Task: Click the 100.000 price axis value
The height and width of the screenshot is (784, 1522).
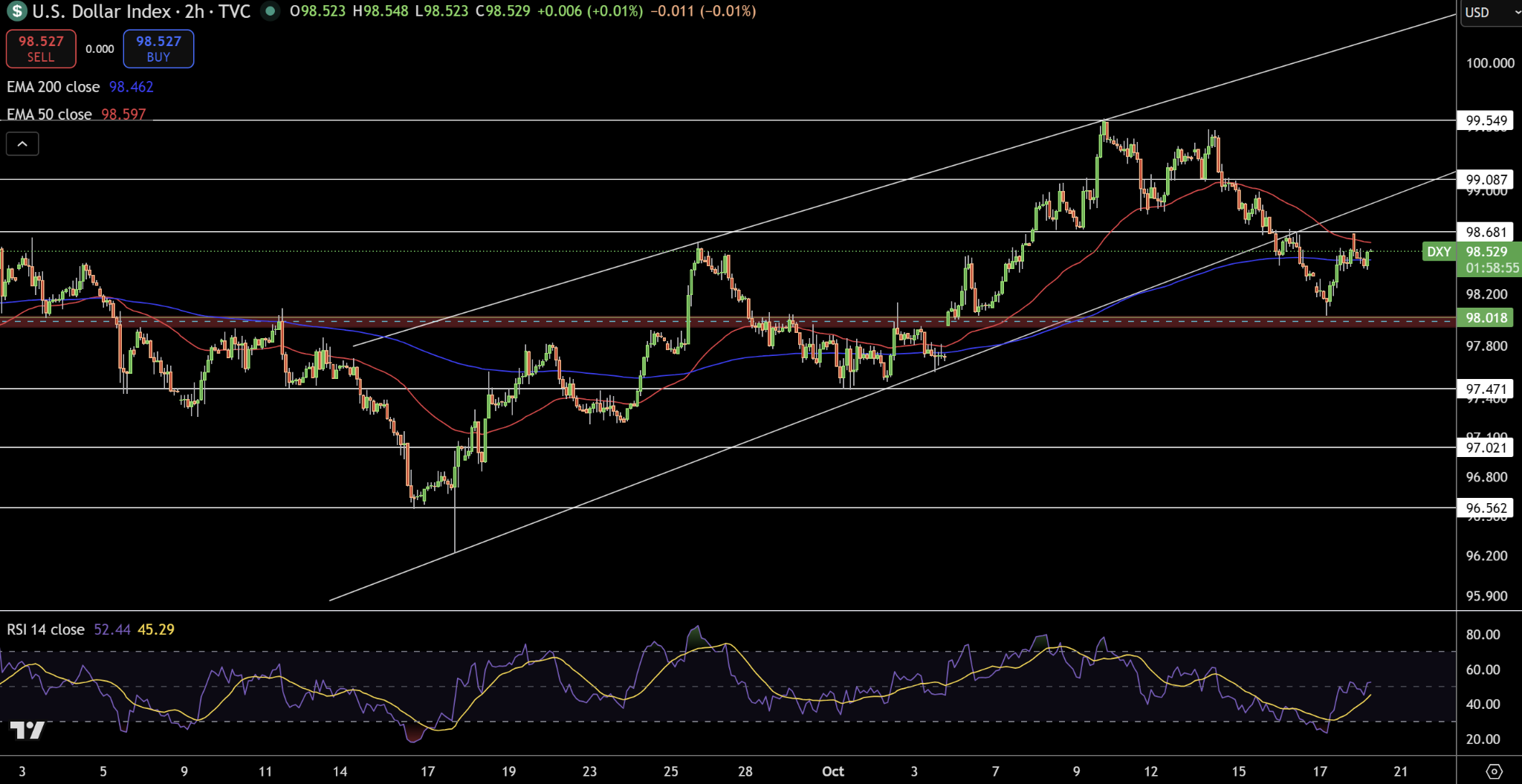Action: [1489, 63]
